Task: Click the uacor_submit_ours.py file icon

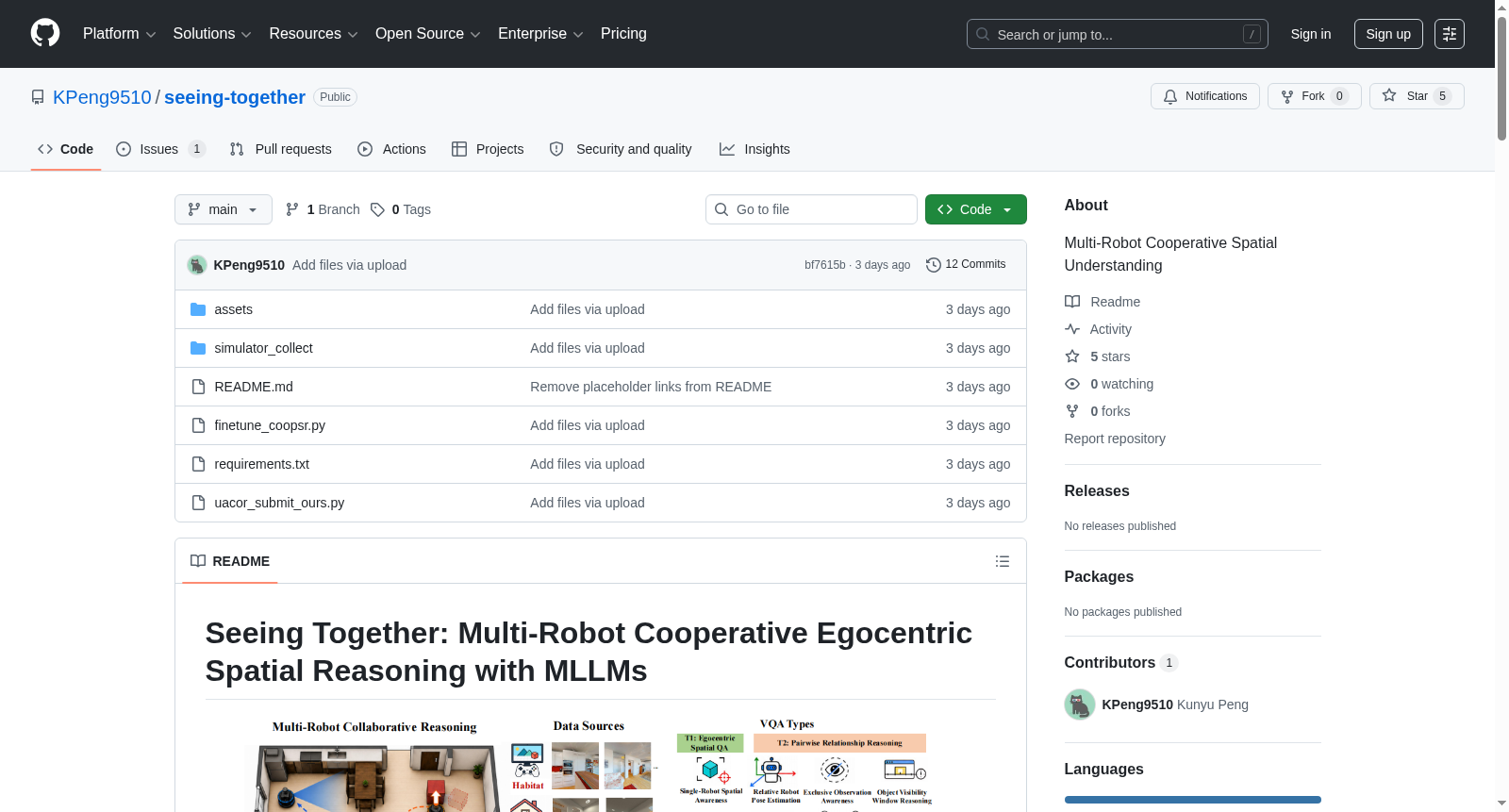Action: tap(198, 503)
